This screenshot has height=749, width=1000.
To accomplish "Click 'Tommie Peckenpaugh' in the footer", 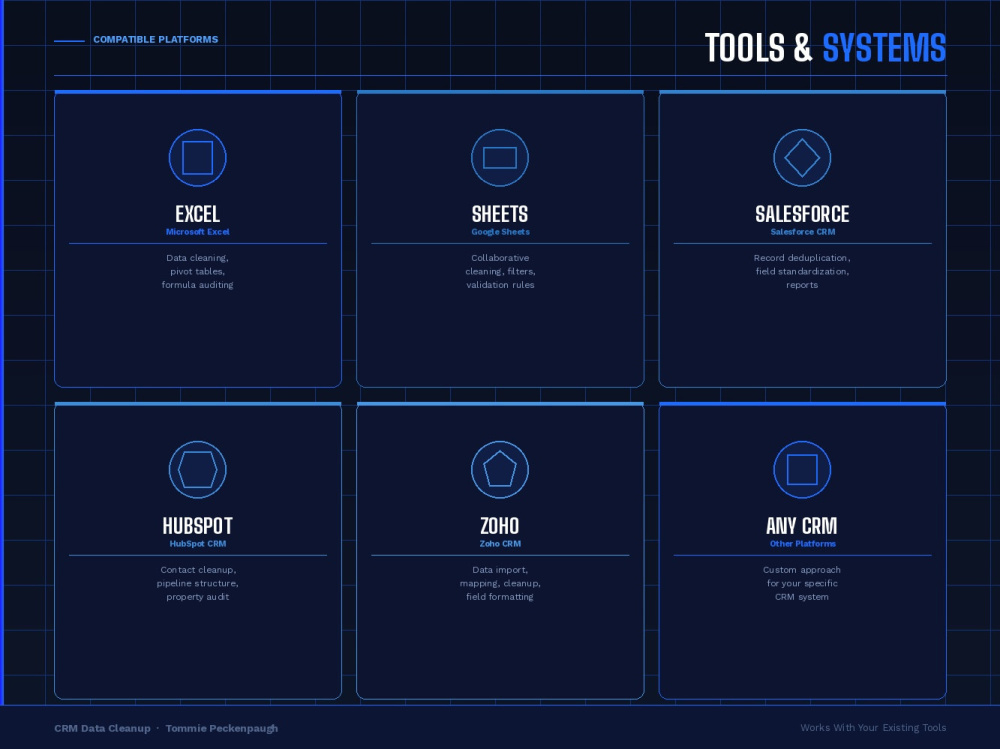I will (222, 728).
